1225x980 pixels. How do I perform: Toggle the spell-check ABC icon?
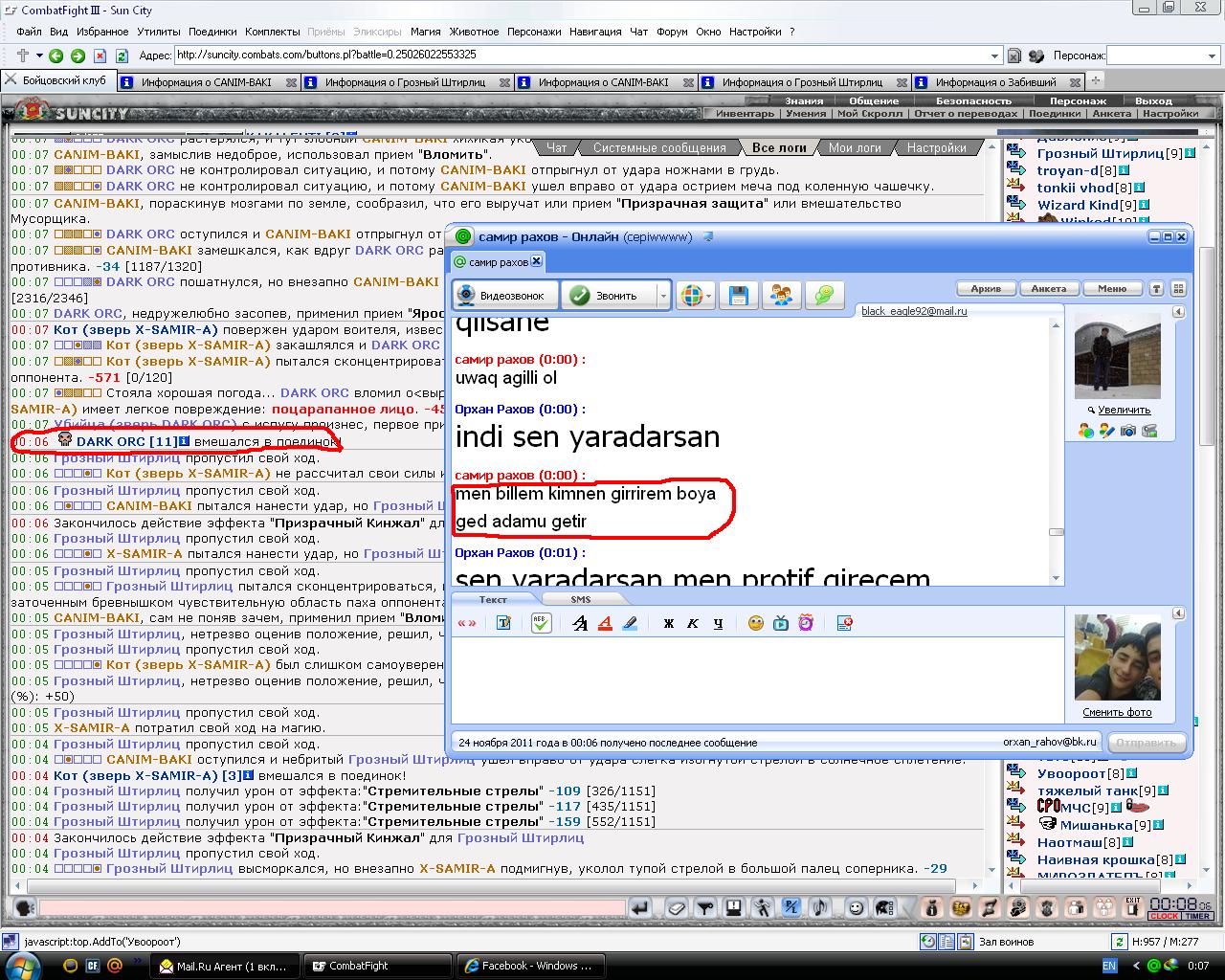coord(540,623)
